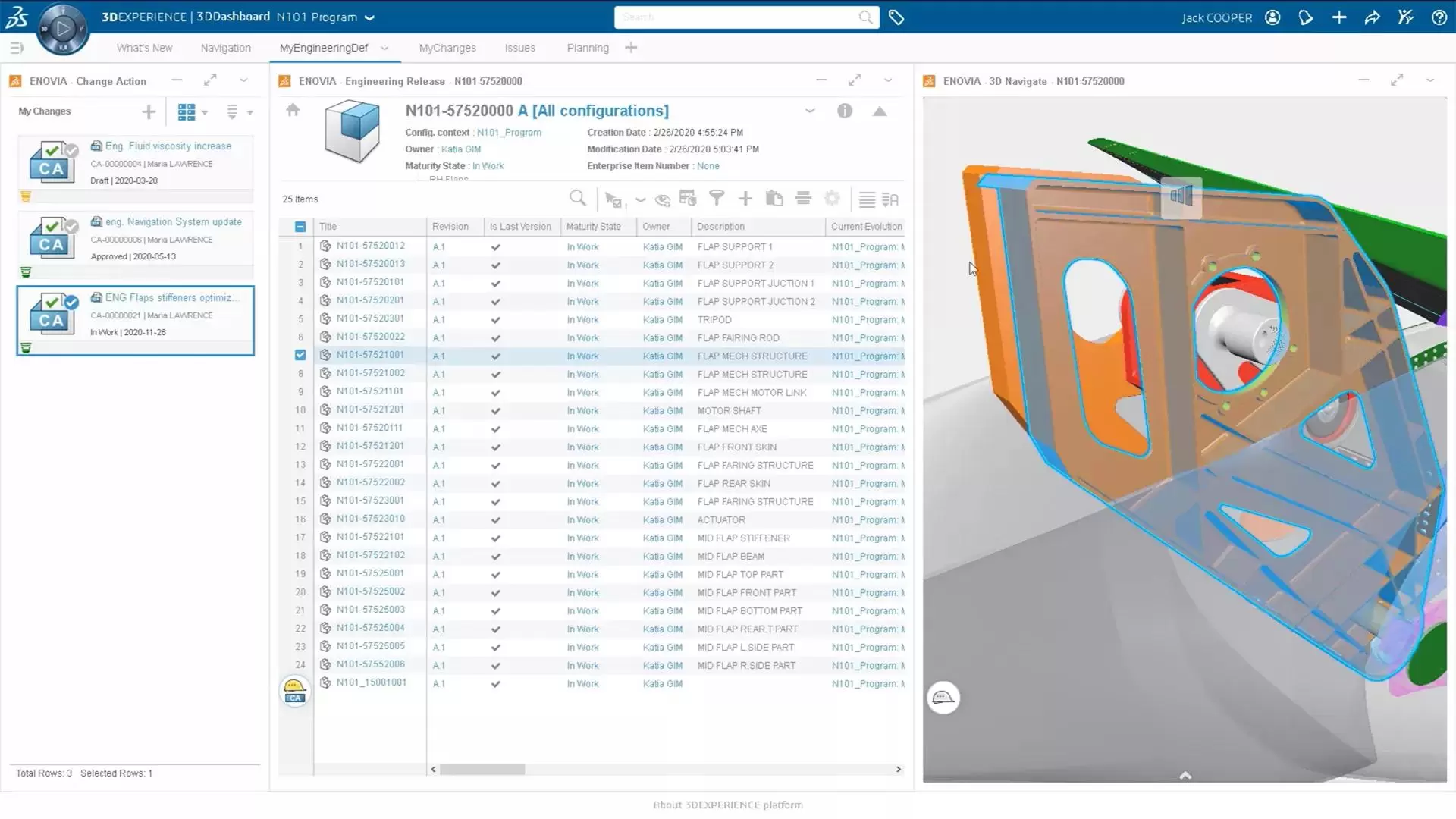Open the change action helmet icon below table
Screen dimensions: 1456x819
(295, 692)
